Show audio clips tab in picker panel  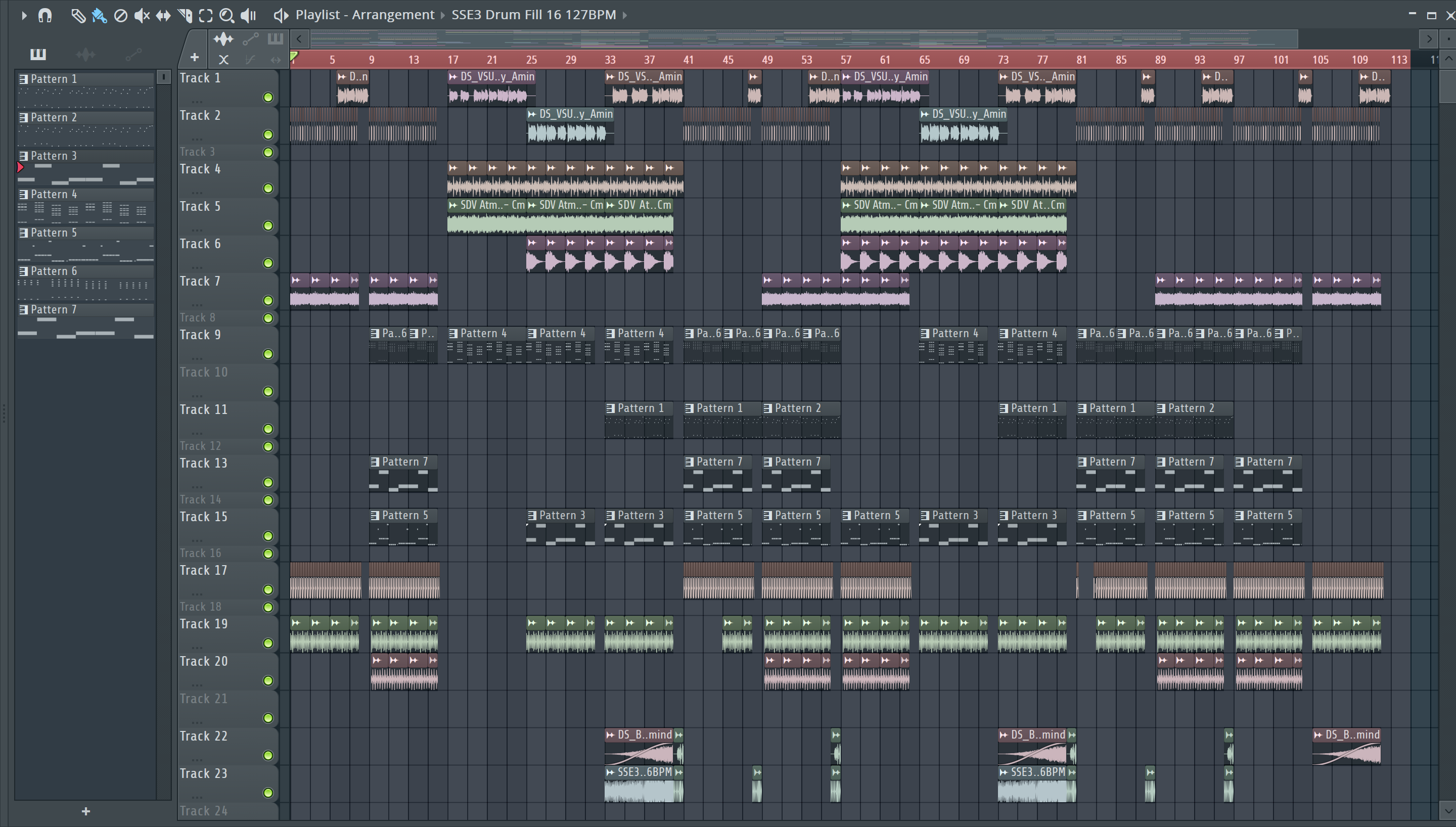86,55
